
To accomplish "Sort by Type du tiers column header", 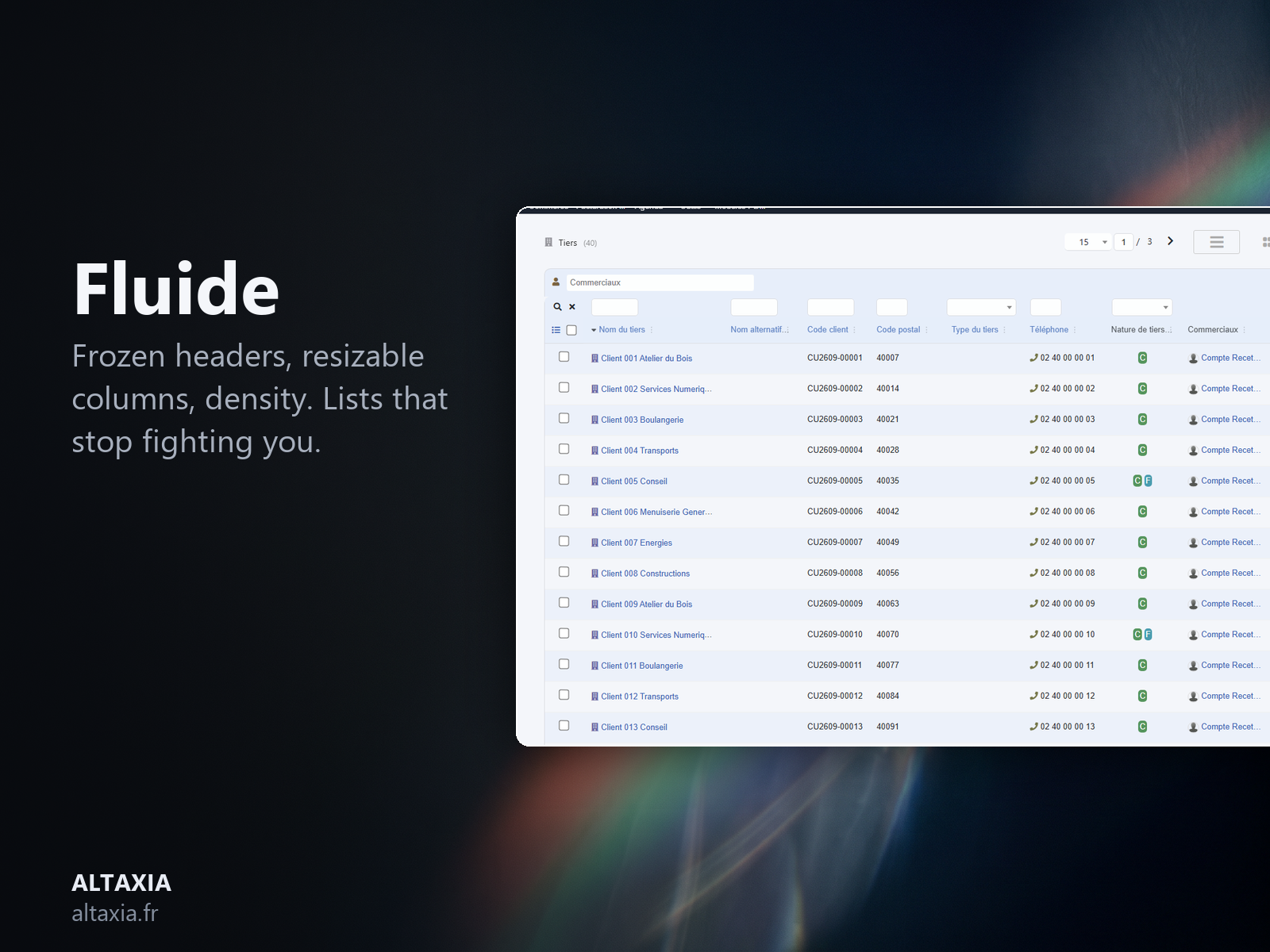I will coord(975,330).
